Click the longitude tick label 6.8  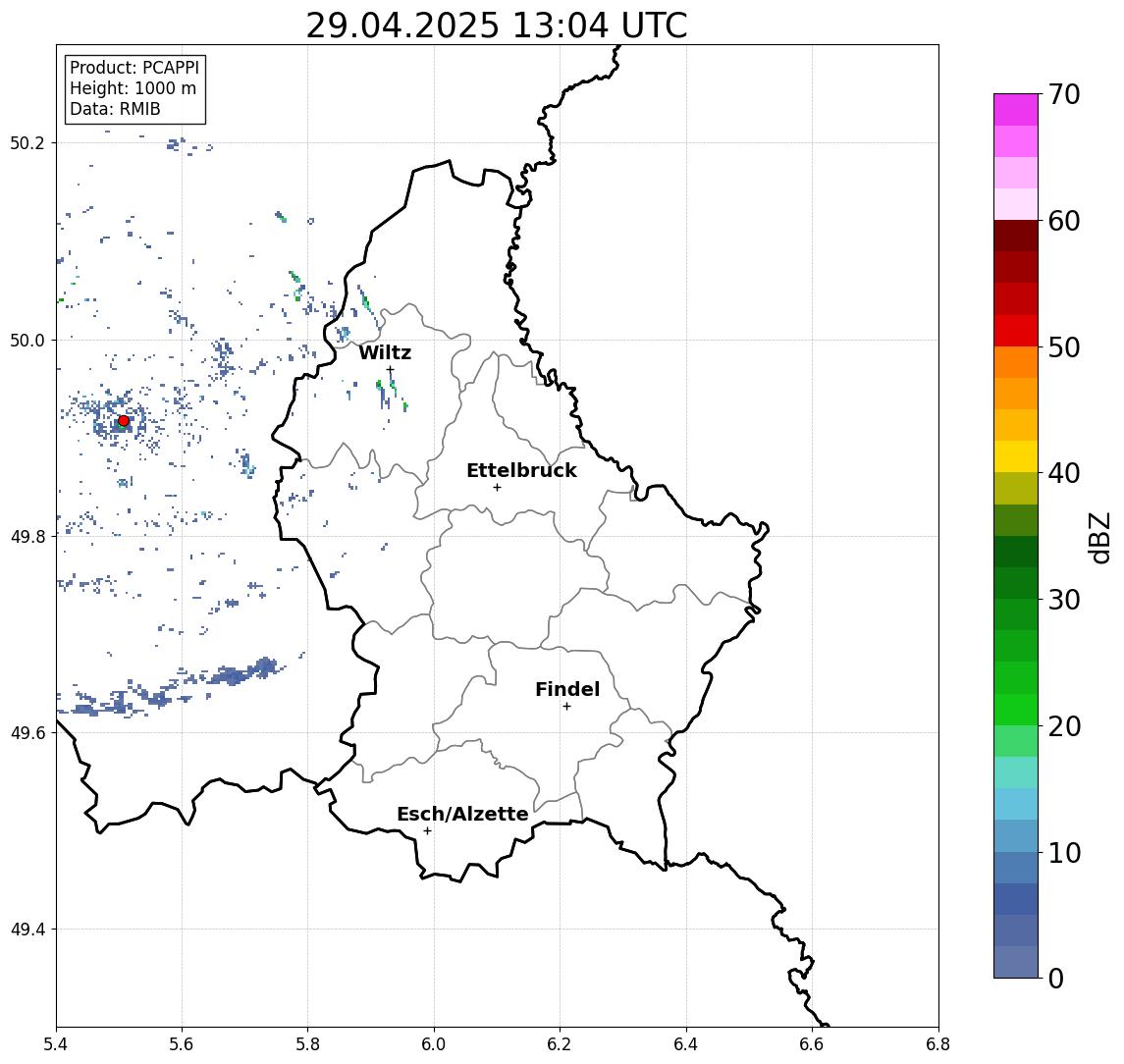tap(938, 1044)
